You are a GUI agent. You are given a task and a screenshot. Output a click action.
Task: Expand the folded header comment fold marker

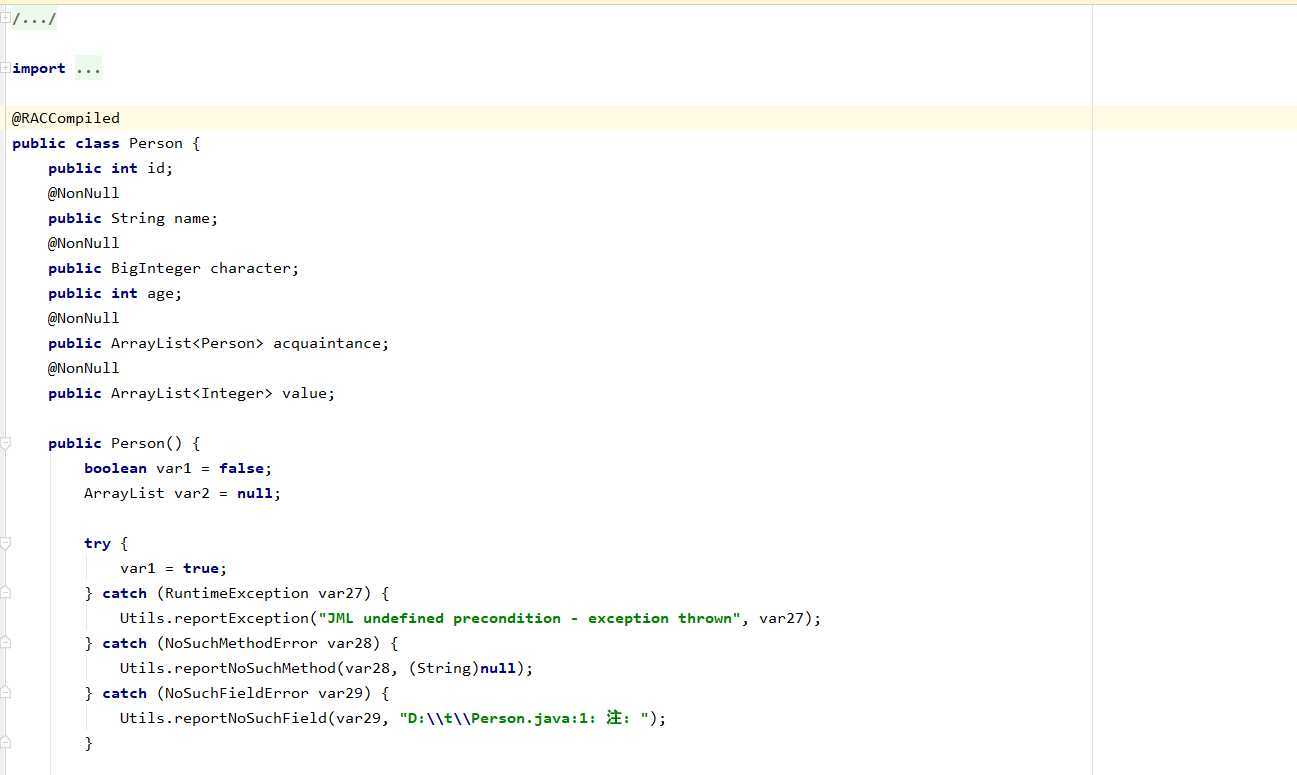[x=5, y=18]
